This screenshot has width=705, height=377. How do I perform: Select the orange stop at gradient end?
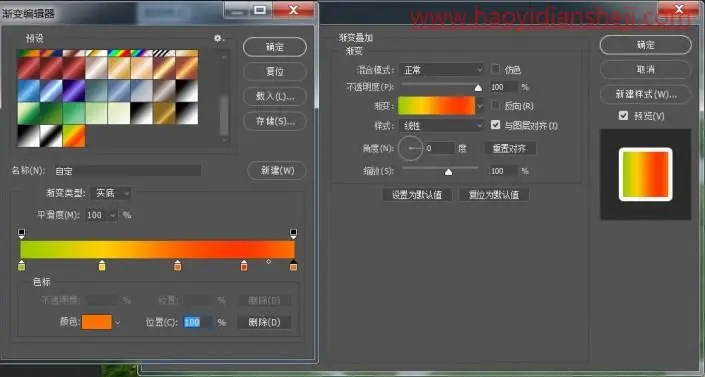(293, 265)
